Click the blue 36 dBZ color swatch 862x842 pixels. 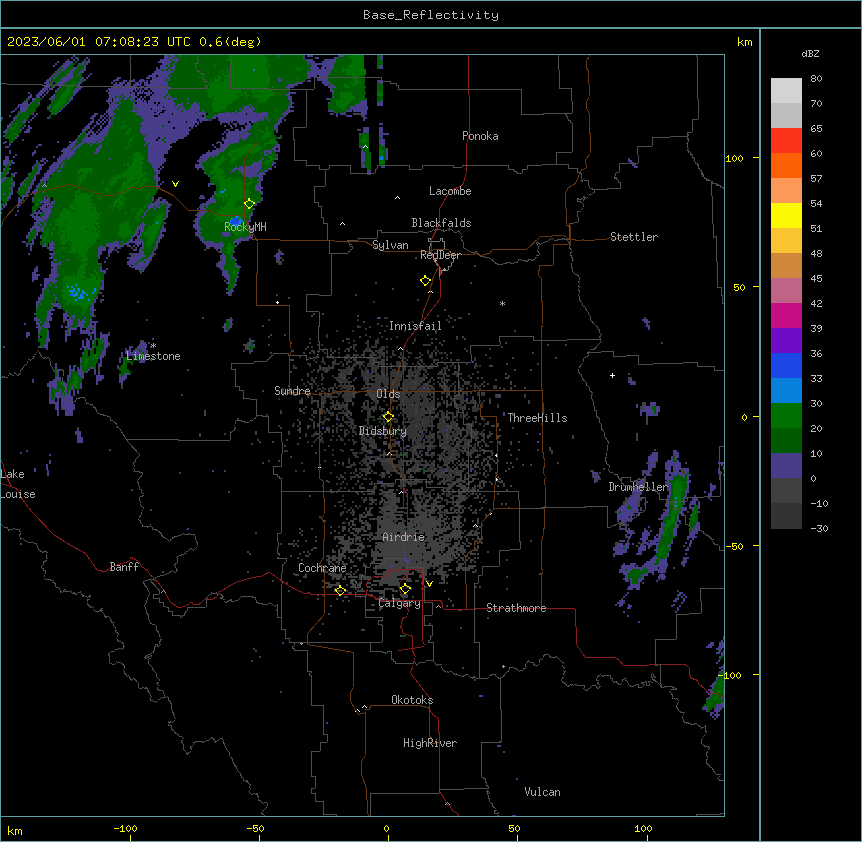coord(786,365)
